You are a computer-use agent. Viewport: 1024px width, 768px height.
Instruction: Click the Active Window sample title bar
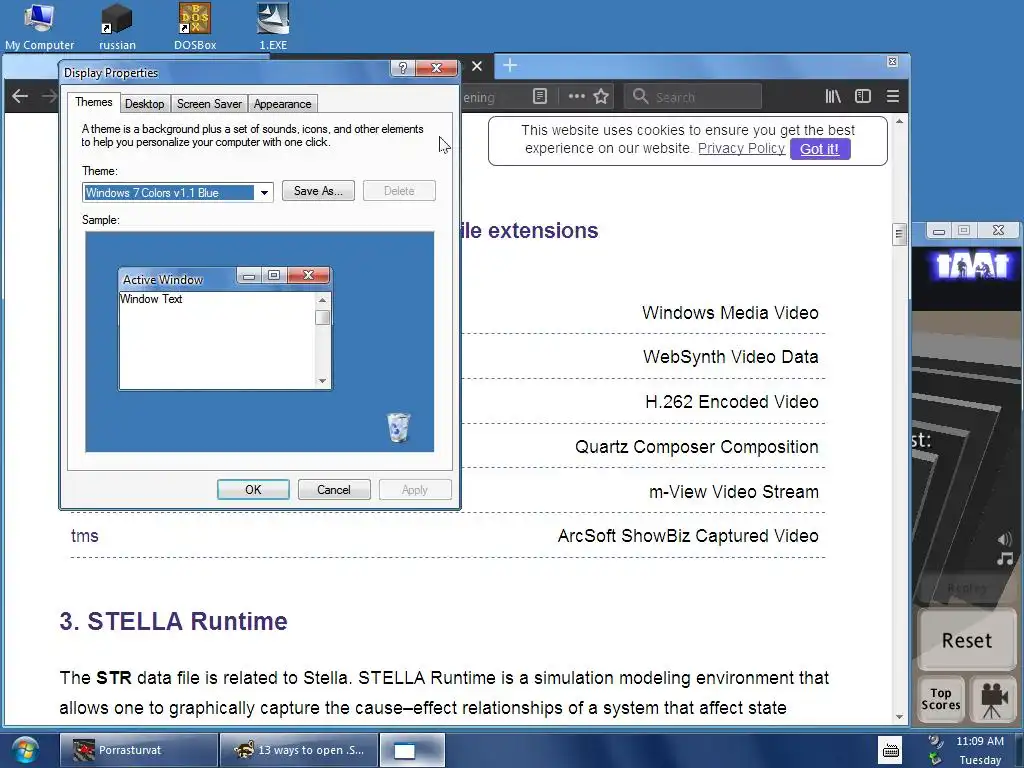[178, 280]
